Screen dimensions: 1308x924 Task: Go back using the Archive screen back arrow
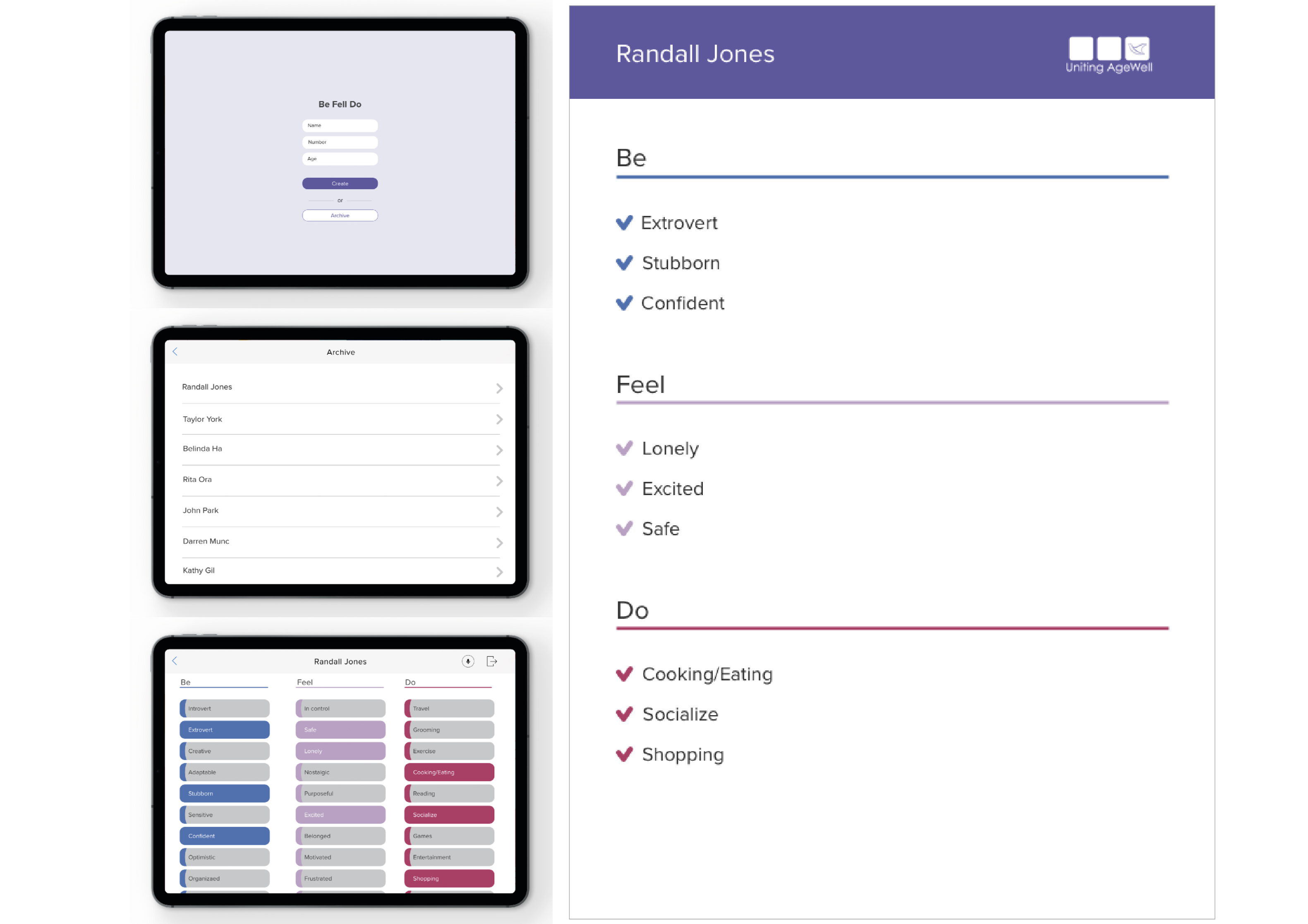[x=175, y=352]
